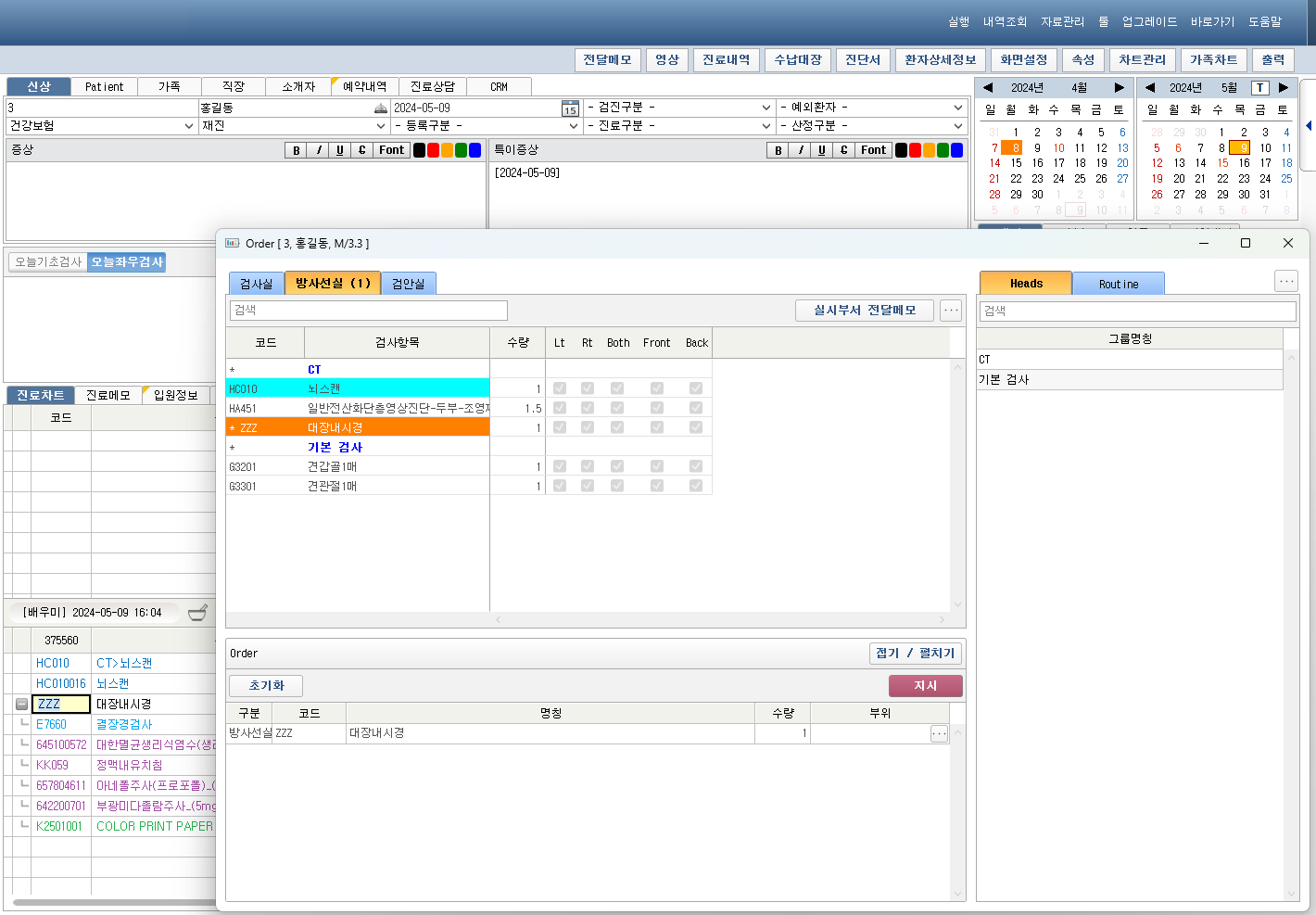Image resolution: width=1316 pixels, height=915 pixels.
Task: Apply bold in the 증상 editor
Action: point(296,150)
